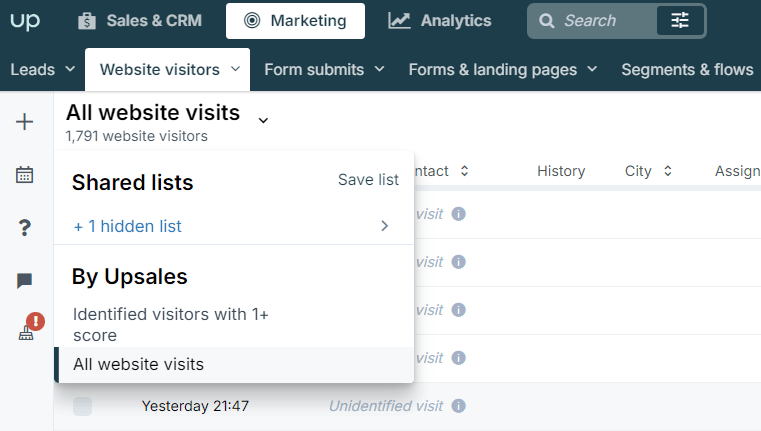Image resolution: width=761 pixels, height=431 pixels.
Task: Sort by the contact column arrows
Action: pyautogui.click(x=464, y=171)
